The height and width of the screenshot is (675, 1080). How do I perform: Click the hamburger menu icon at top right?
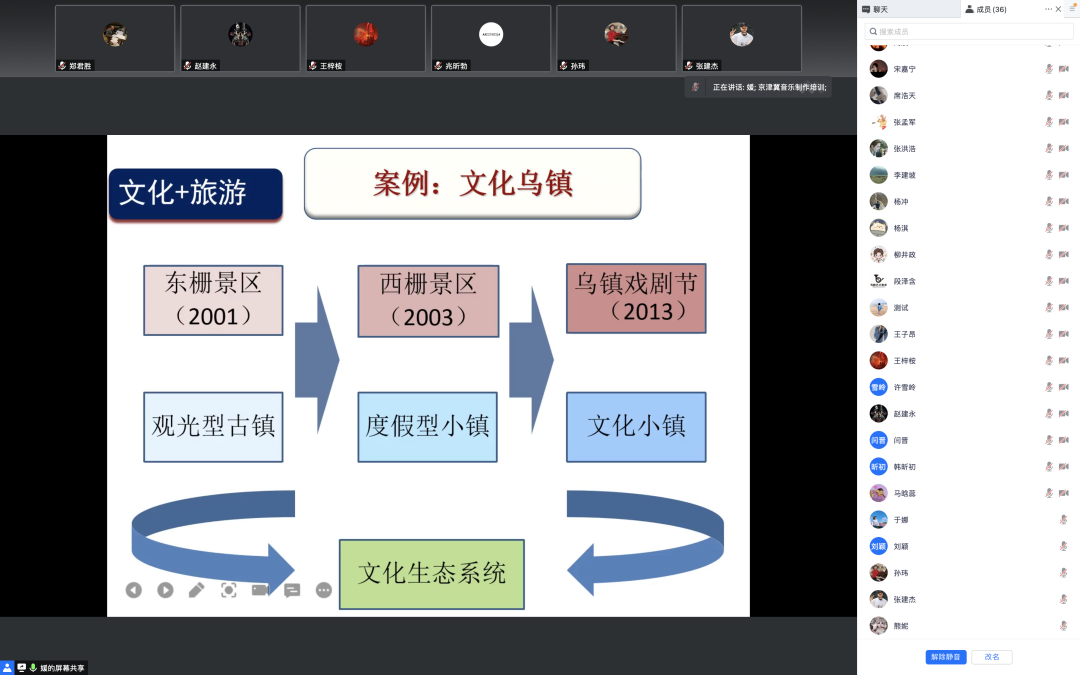[1072, 9]
